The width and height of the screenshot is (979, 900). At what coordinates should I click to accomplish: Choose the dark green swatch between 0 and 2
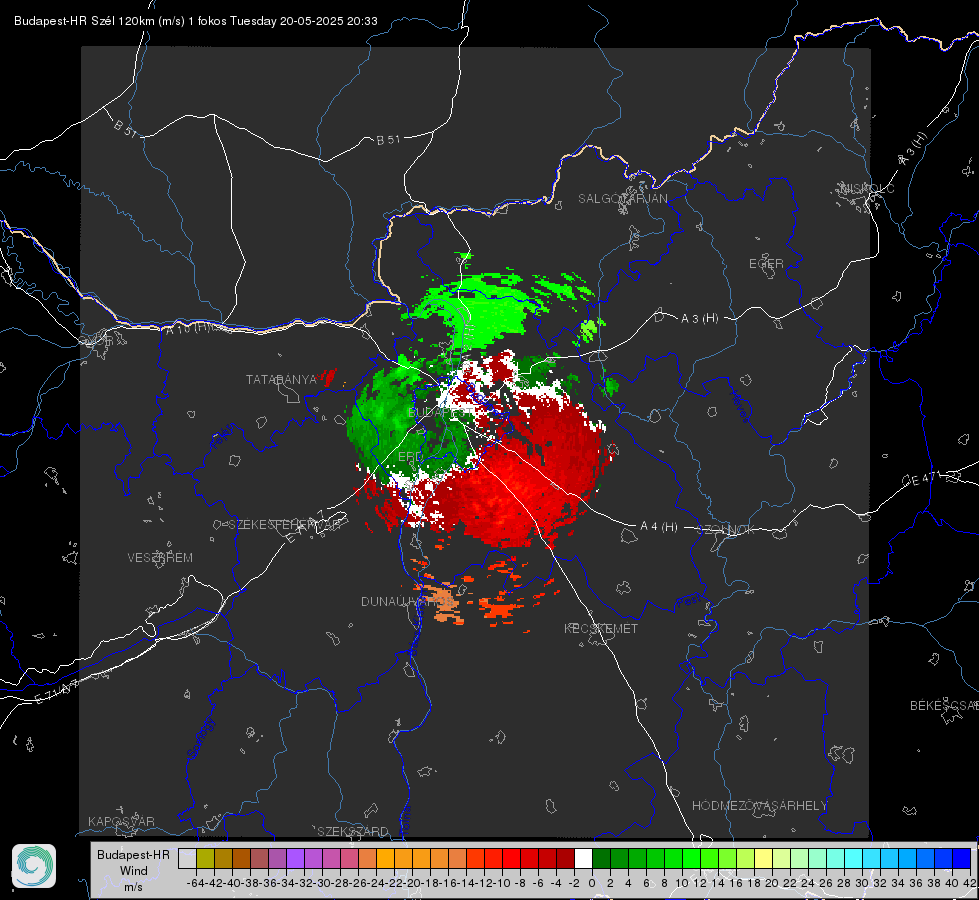click(x=601, y=858)
